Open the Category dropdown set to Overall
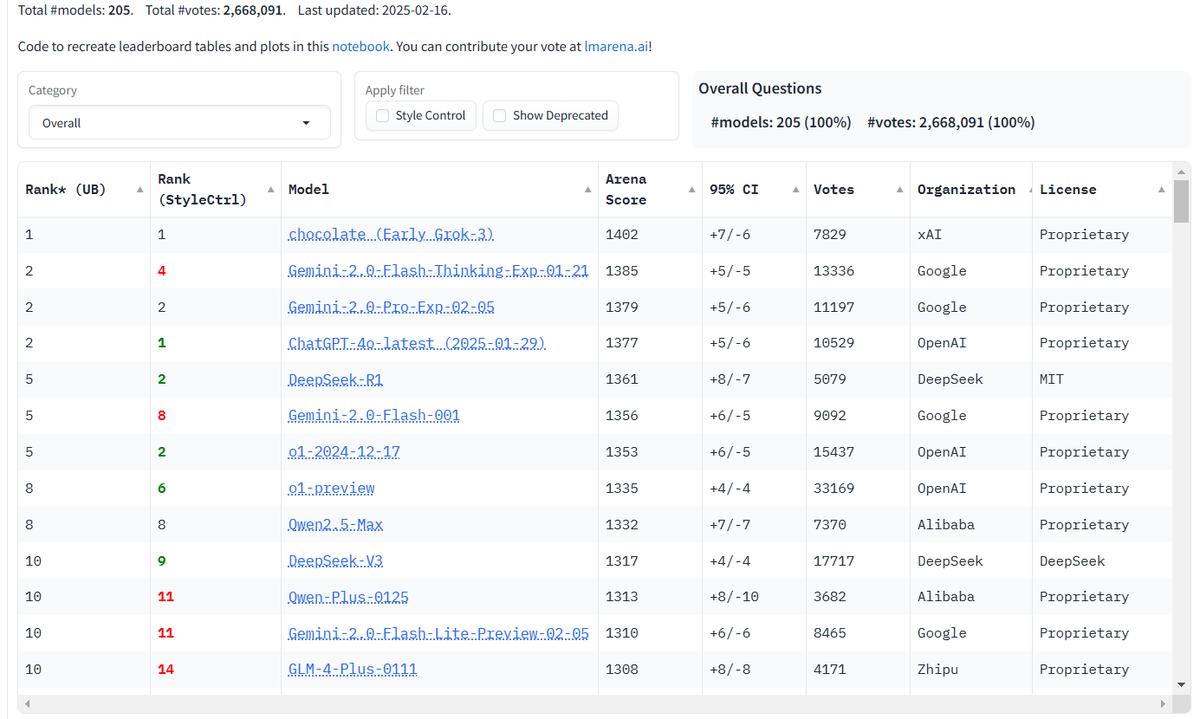The width and height of the screenshot is (1200, 719). (x=178, y=121)
